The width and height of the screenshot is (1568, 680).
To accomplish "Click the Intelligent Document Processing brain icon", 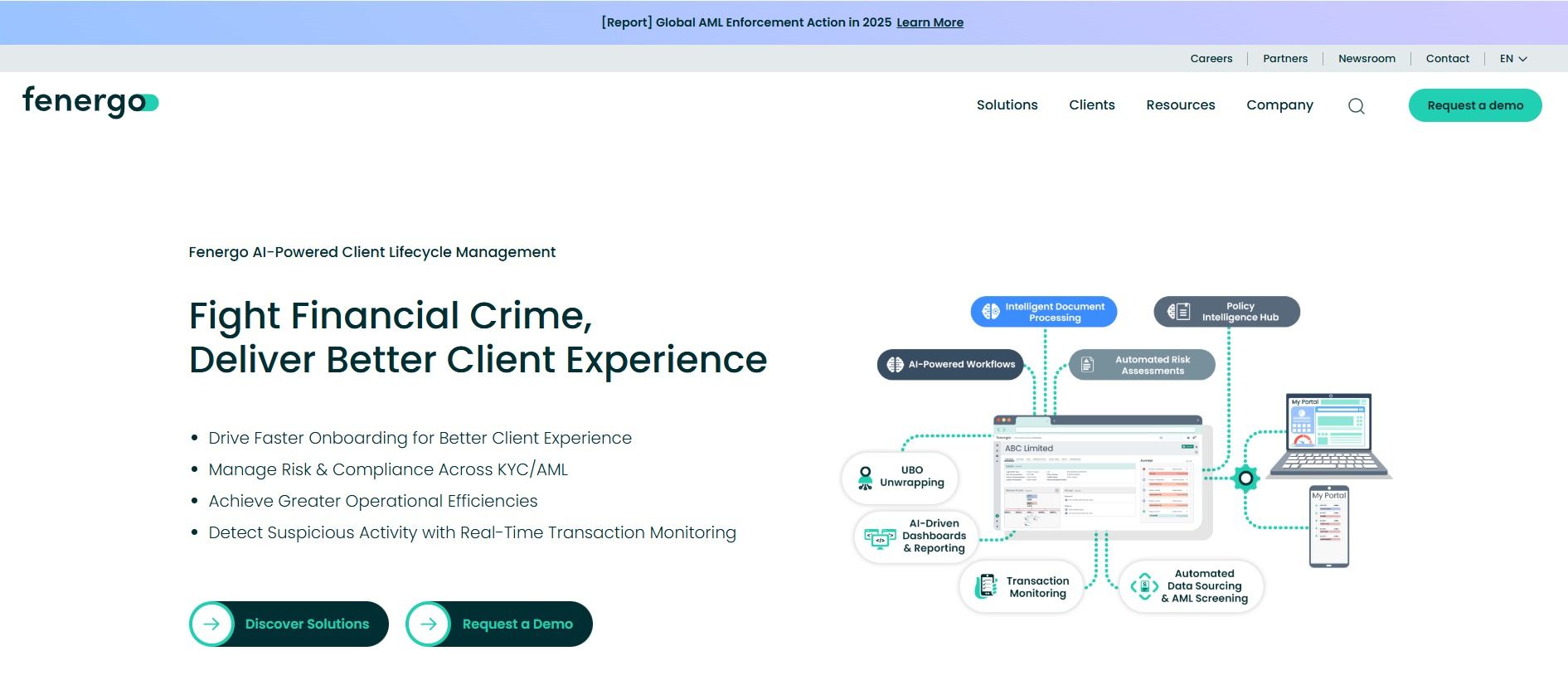I will tap(991, 312).
